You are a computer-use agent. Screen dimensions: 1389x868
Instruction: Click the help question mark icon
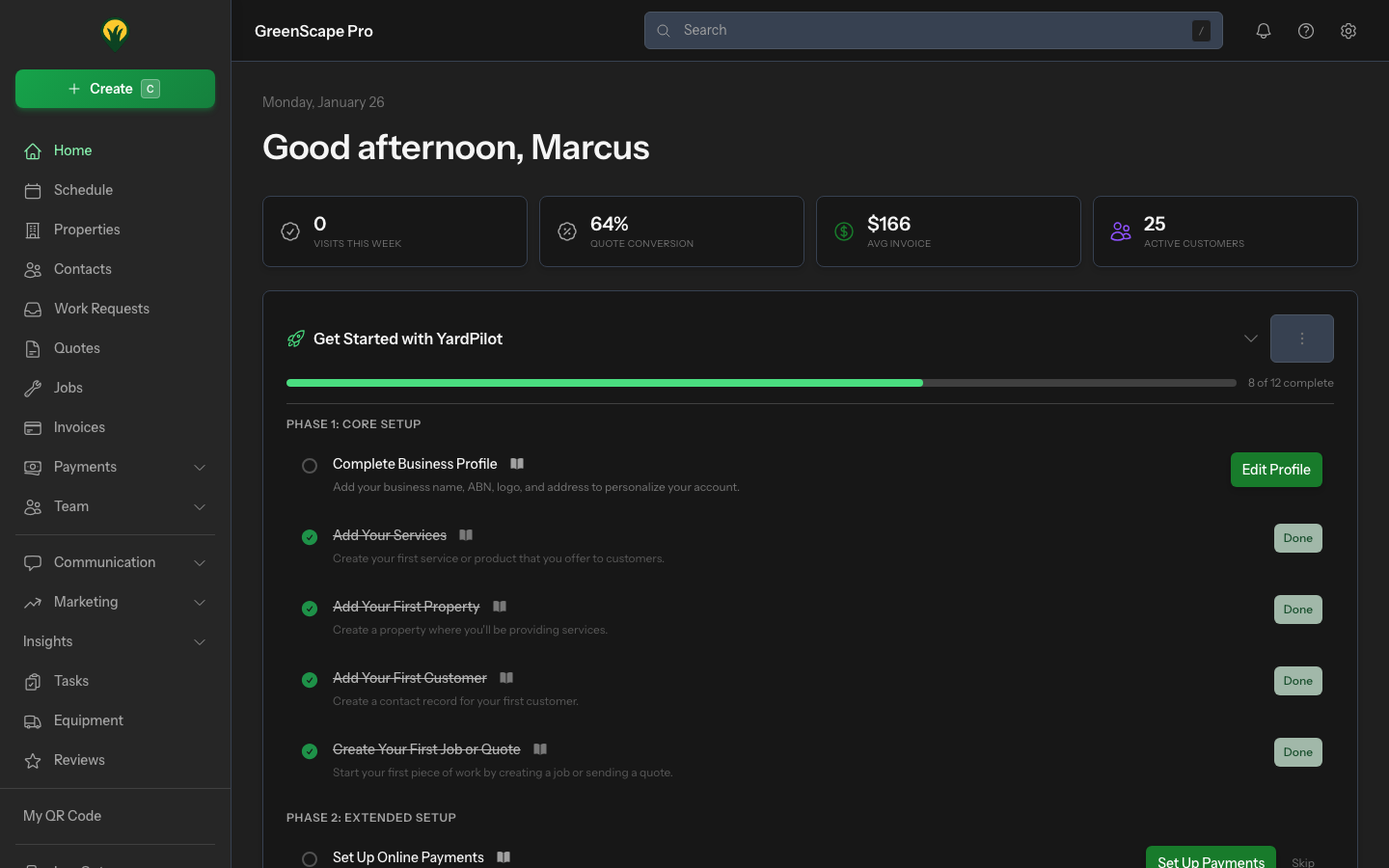coord(1306,30)
